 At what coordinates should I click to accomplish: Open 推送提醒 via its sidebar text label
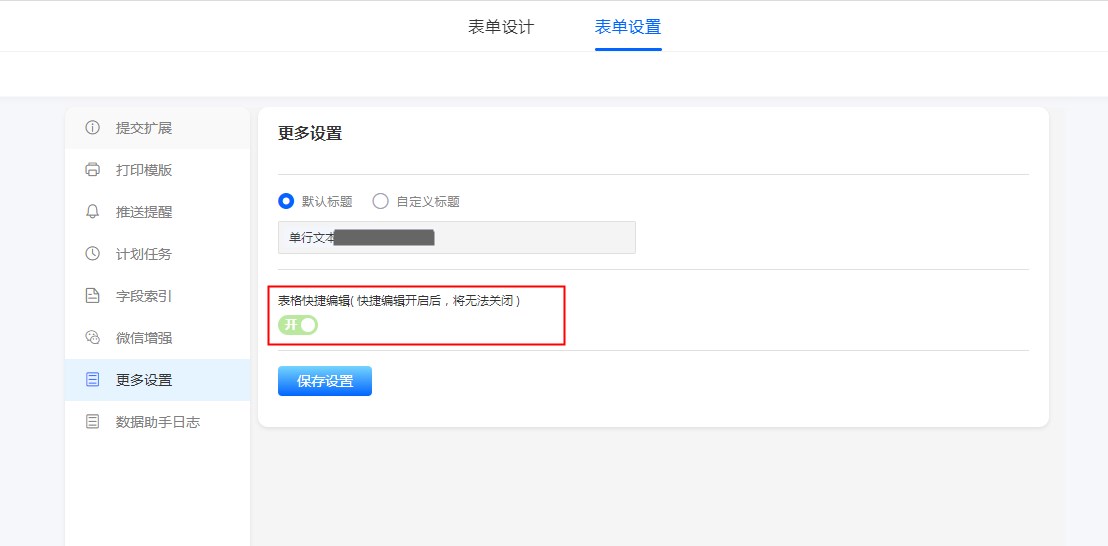click(x=144, y=212)
